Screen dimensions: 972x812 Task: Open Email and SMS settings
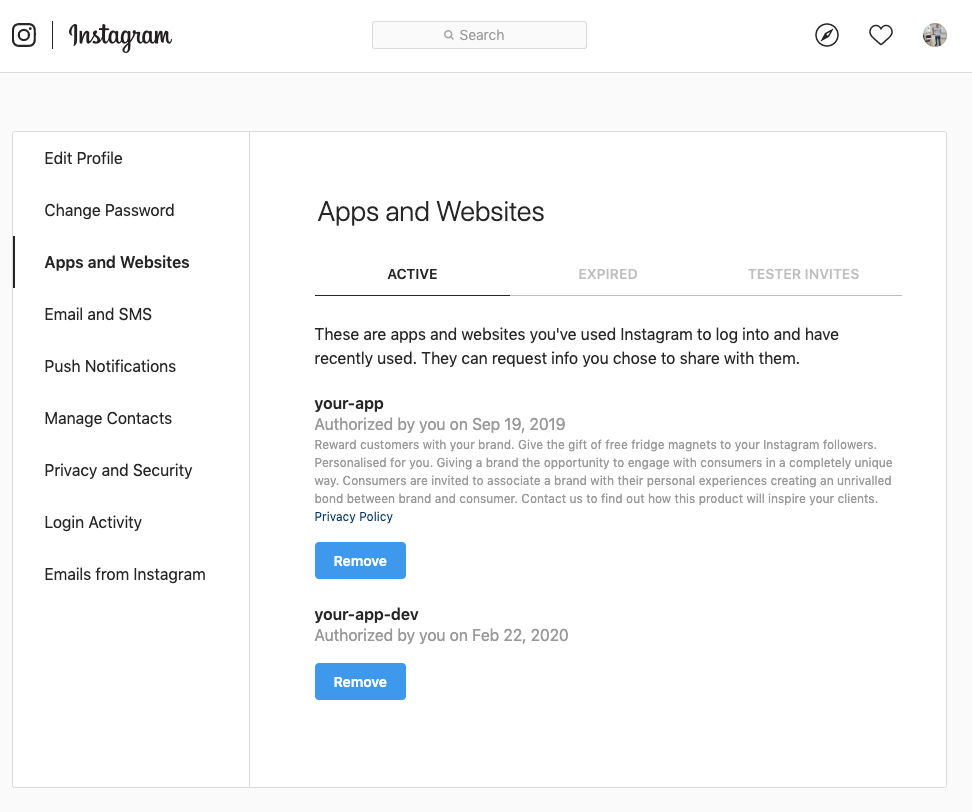pos(98,314)
